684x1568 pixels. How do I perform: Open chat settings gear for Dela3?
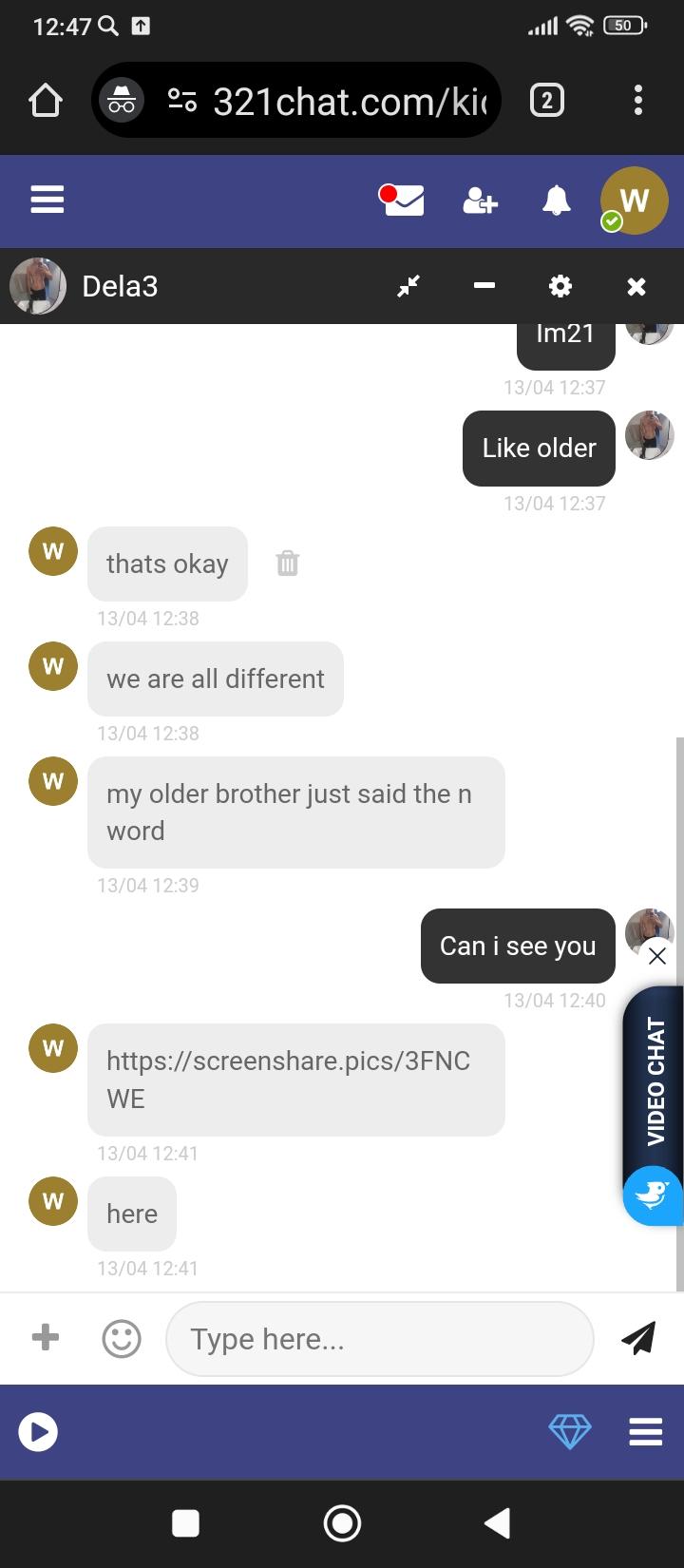560,286
